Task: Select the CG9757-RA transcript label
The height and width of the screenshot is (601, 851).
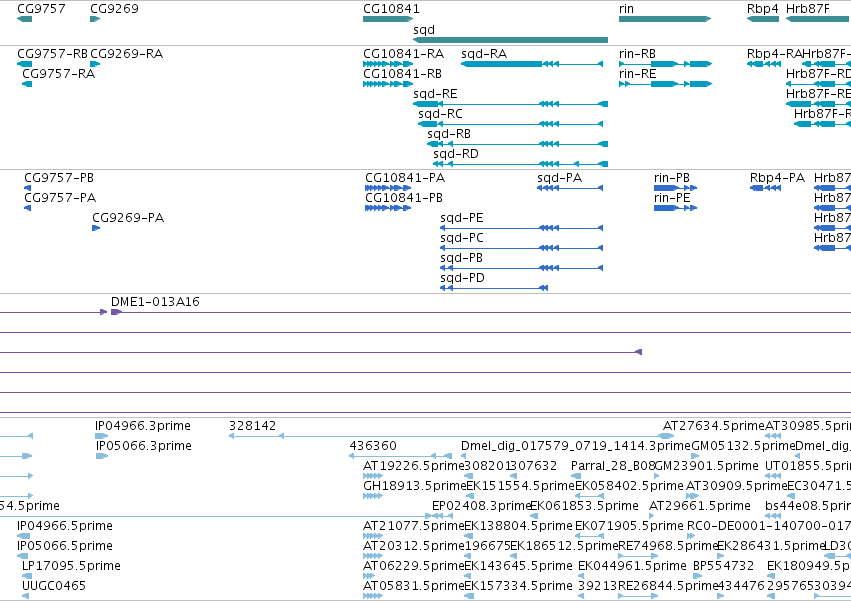Action: [59, 74]
